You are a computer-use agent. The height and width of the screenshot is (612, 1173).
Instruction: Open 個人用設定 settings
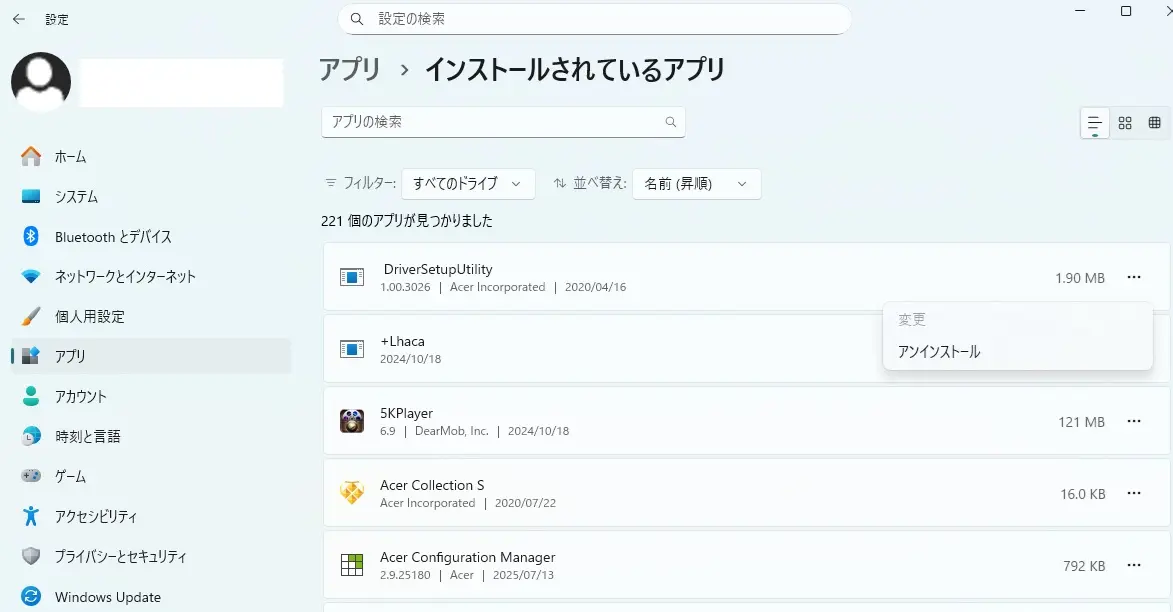point(151,316)
